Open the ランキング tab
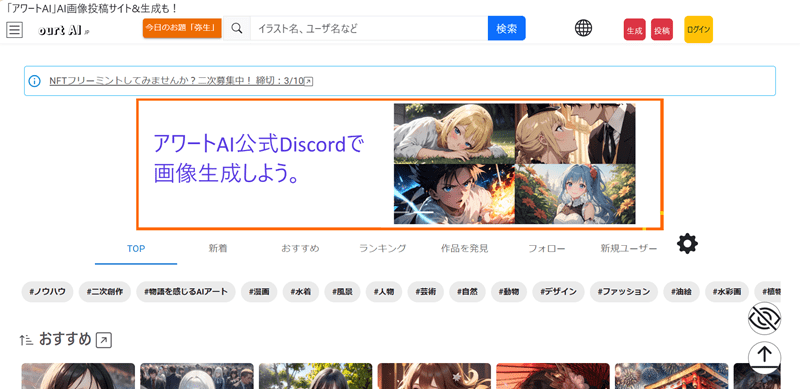 (x=383, y=249)
